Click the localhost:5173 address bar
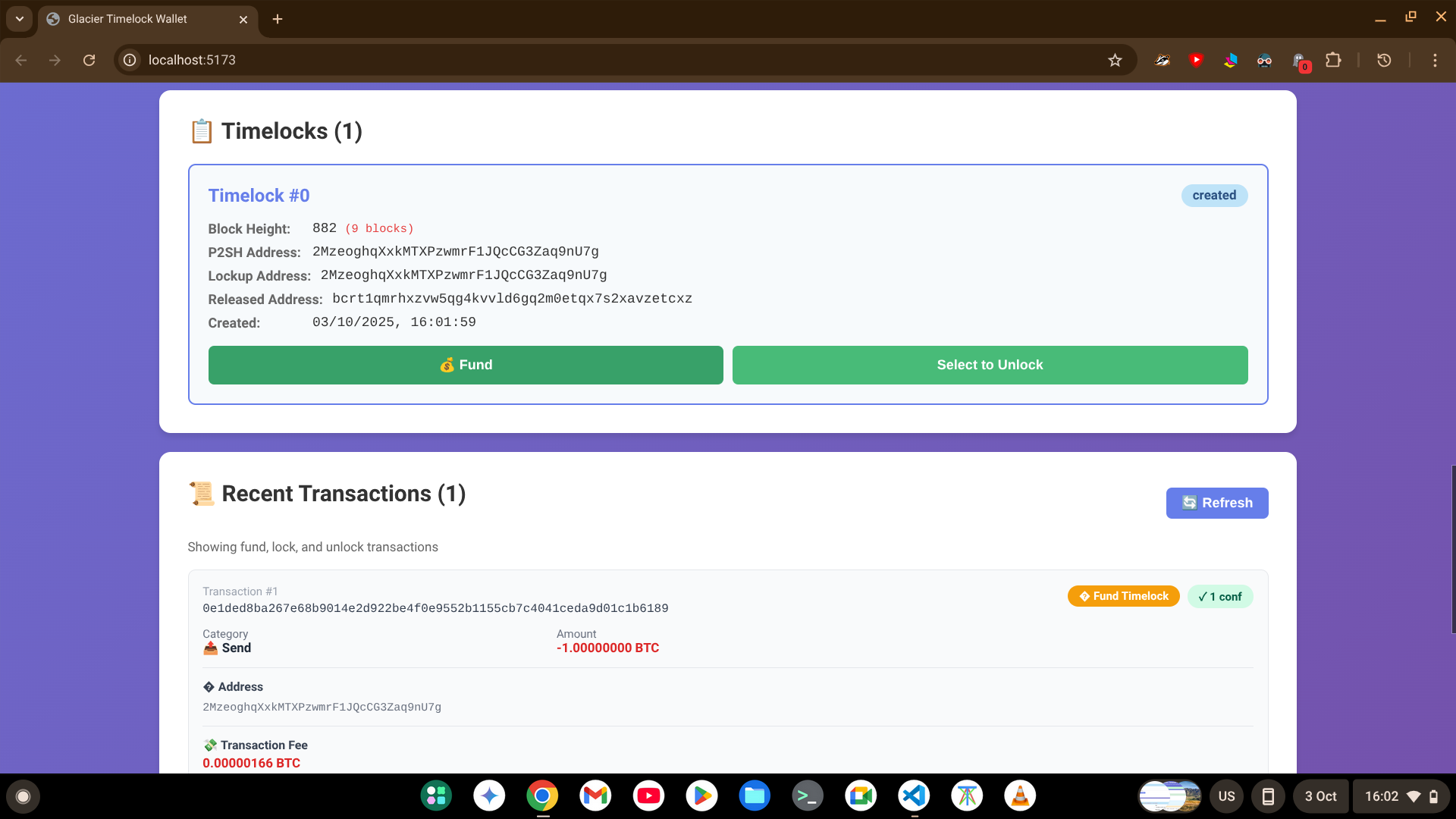1456x819 pixels. [607, 60]
